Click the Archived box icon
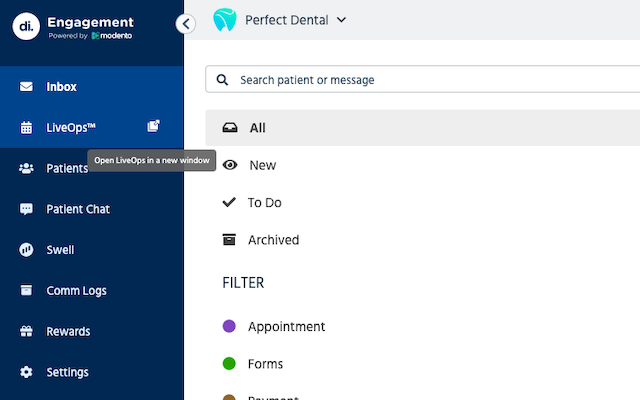Screen dimensions: 640x400 tap(229, 240)
